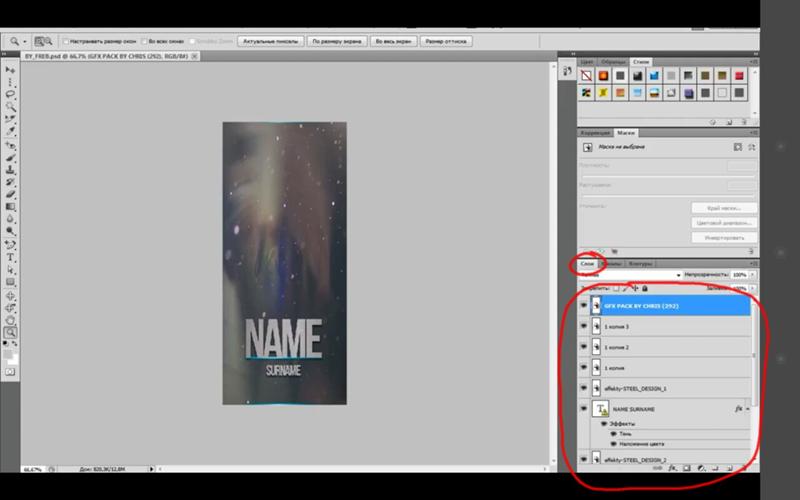Image resolution: width=800 pixels, height=500 pixels.
Task: Select the Eyedropper tool
Action: coord(10,132)
